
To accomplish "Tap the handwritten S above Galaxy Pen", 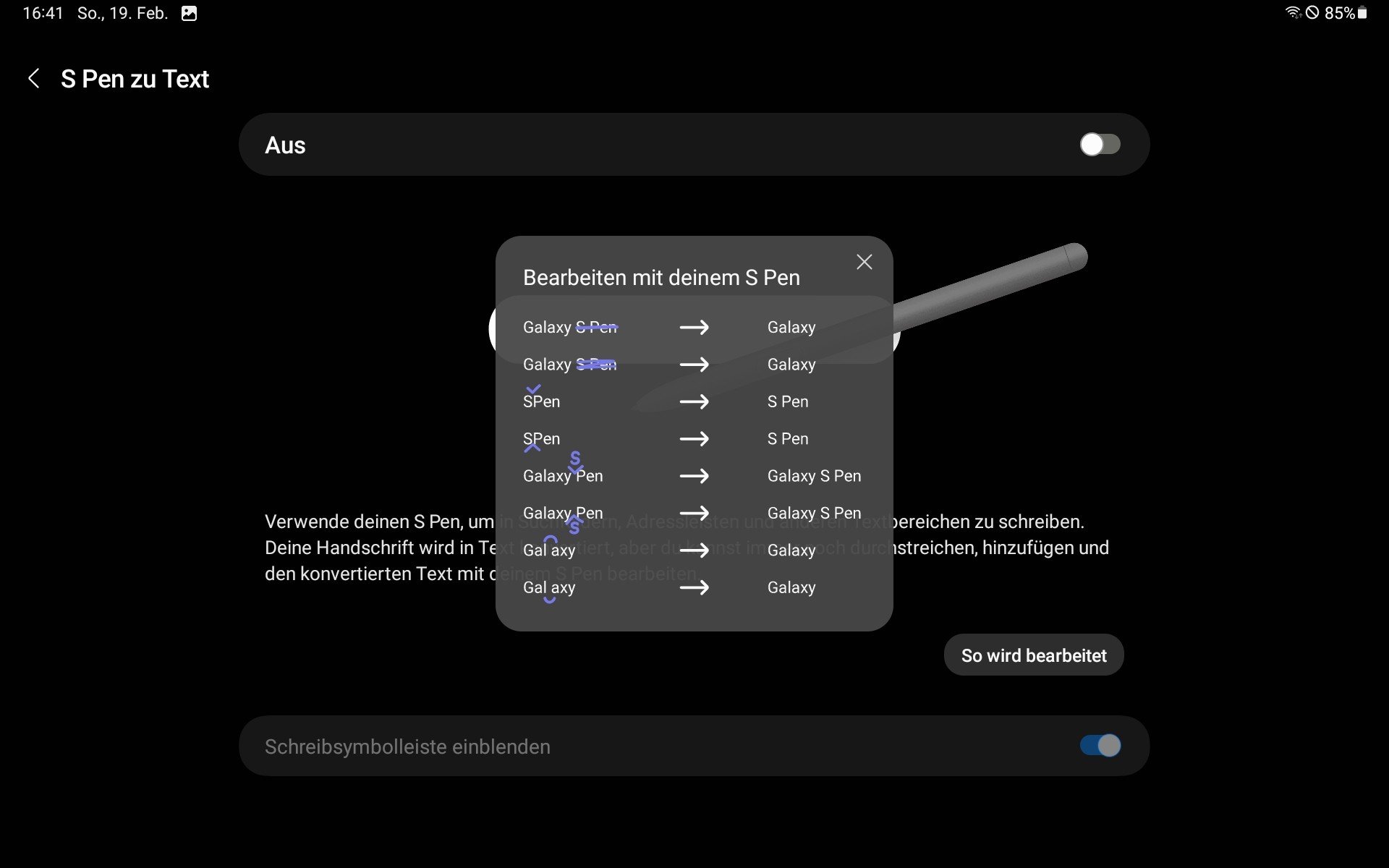I will point(575,459).
